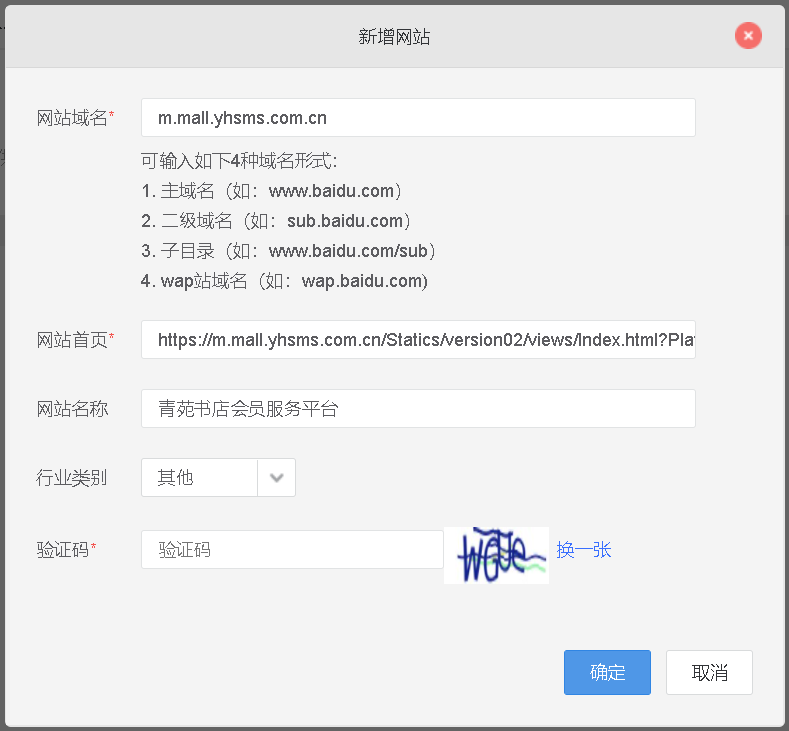Click the 网站域名 field label

(x=72, y=118)
